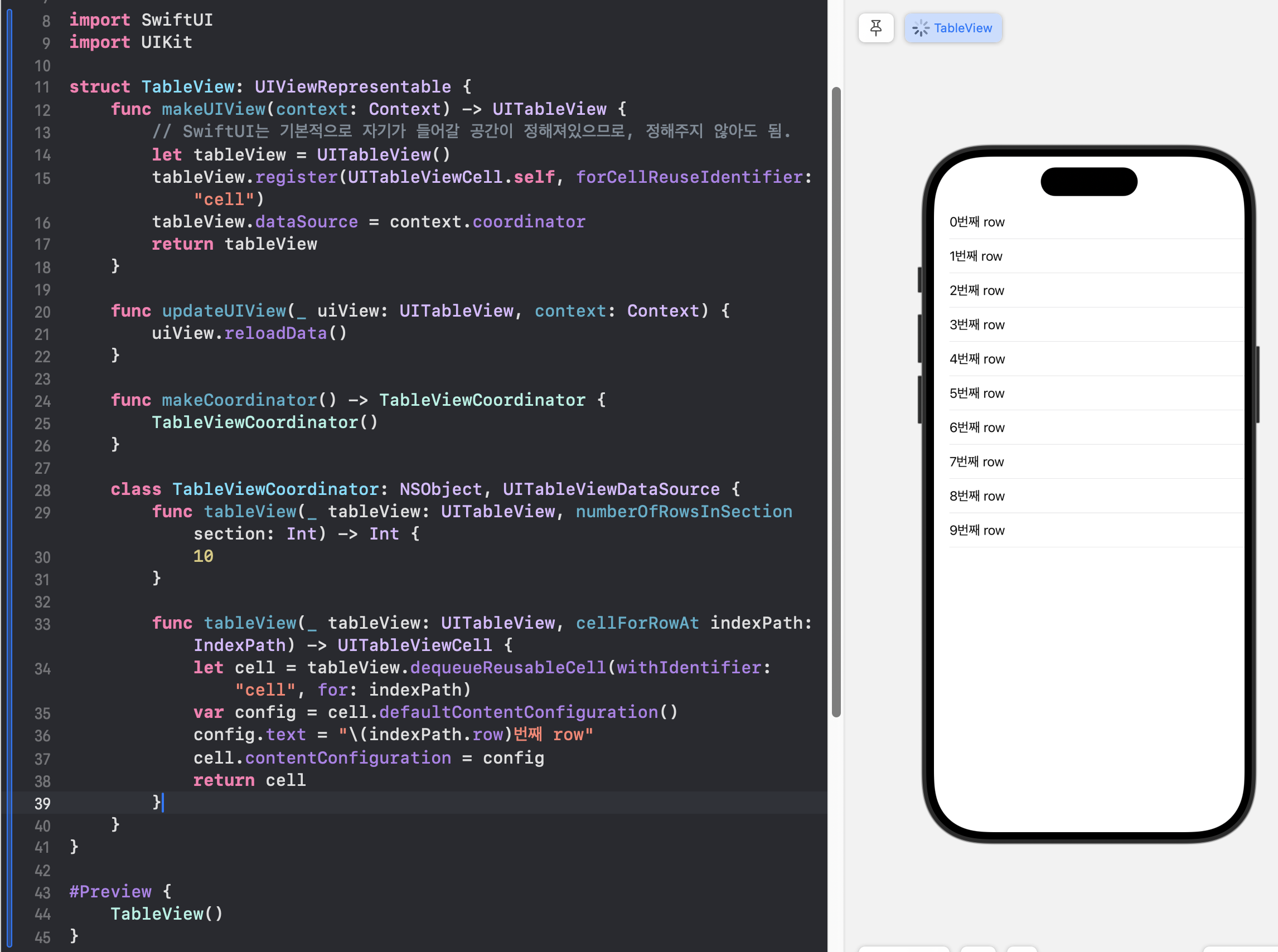Click the Korean comment on line 13
Image resolution: width=1278 pixels, height=952 pixels.
tap(471, 132)
